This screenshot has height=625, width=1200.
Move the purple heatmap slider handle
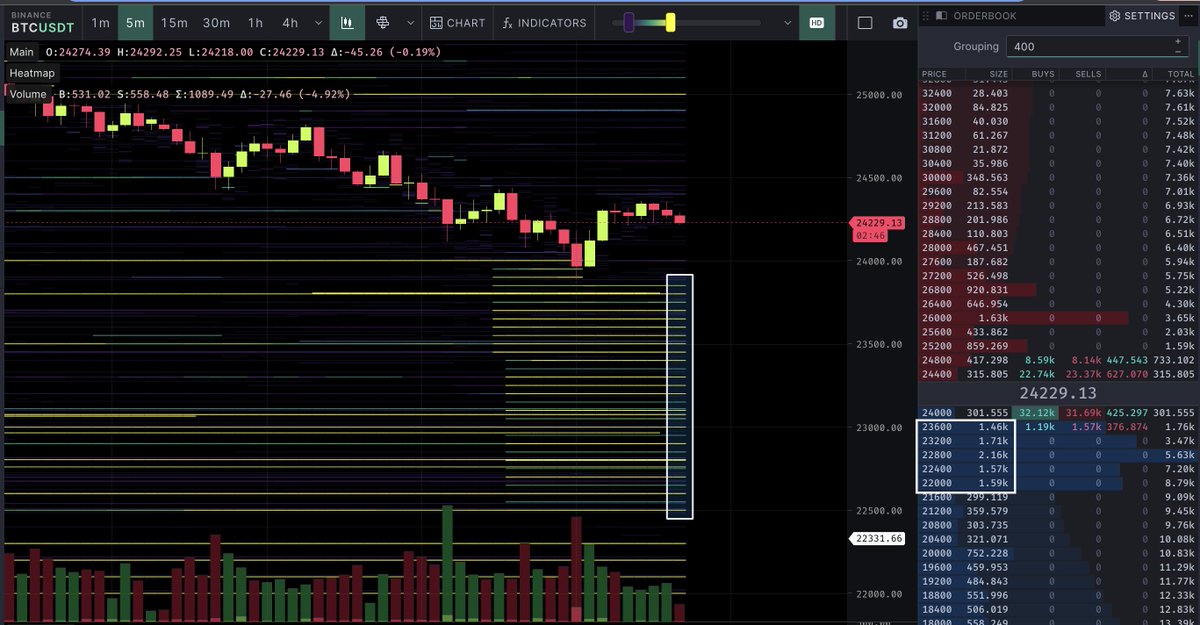pyautogui.click(x=629, y=22)
